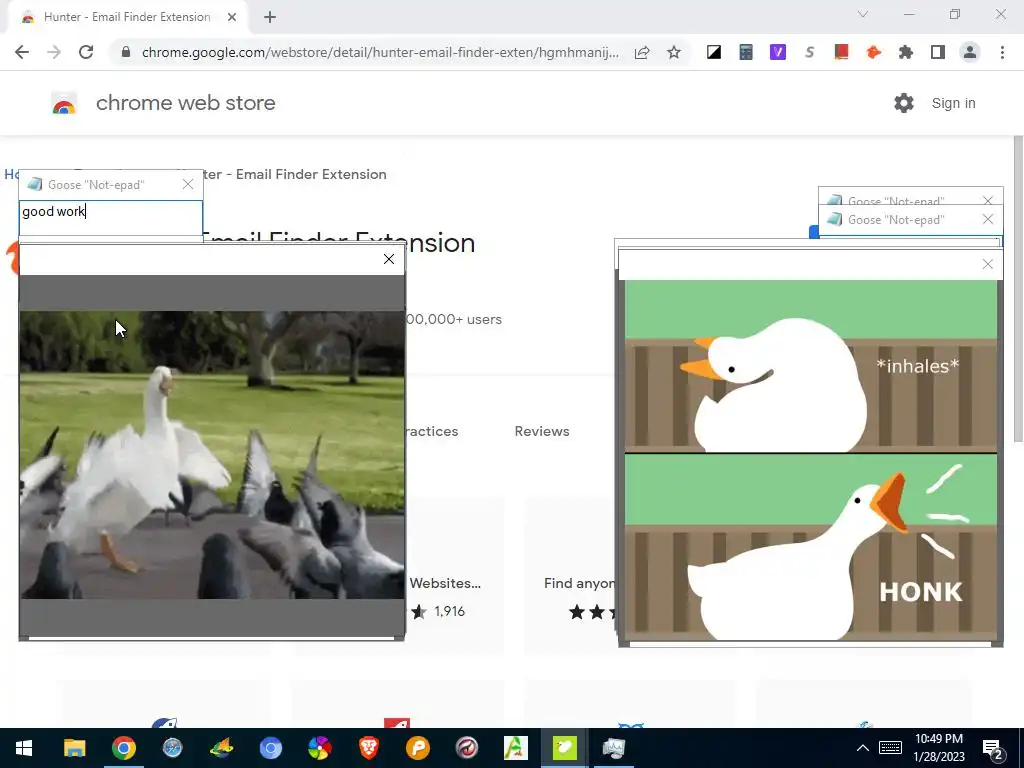
Task: Open Chrome's three-dot menu
Action: pos(1002,52)
